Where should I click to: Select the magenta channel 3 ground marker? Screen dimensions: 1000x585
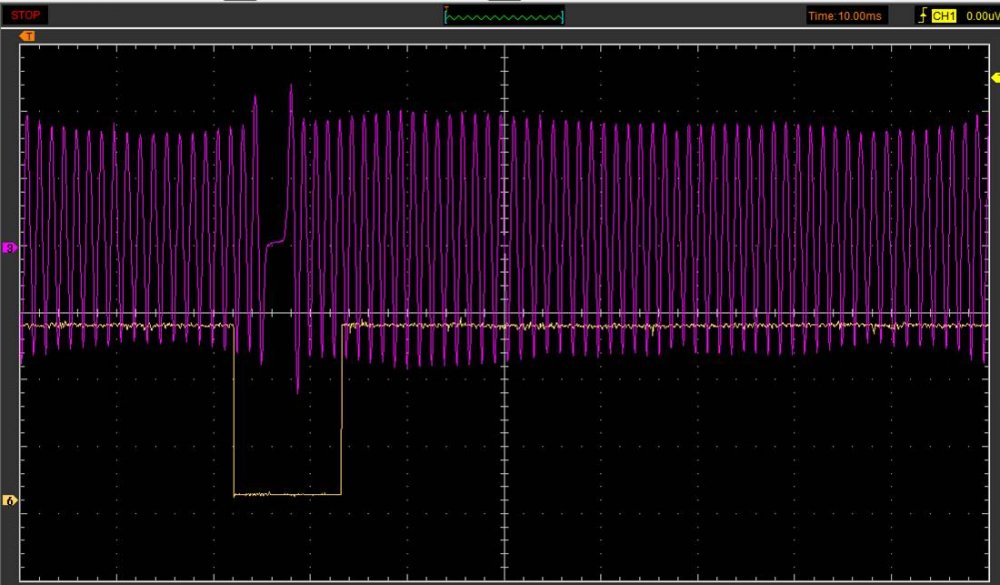[x=11, y=247]
